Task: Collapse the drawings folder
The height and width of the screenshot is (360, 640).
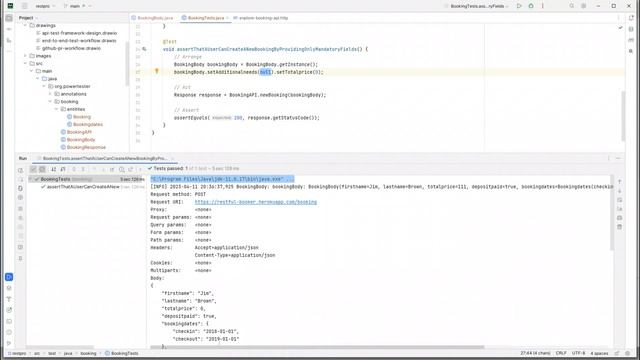Action: (25, 25)
